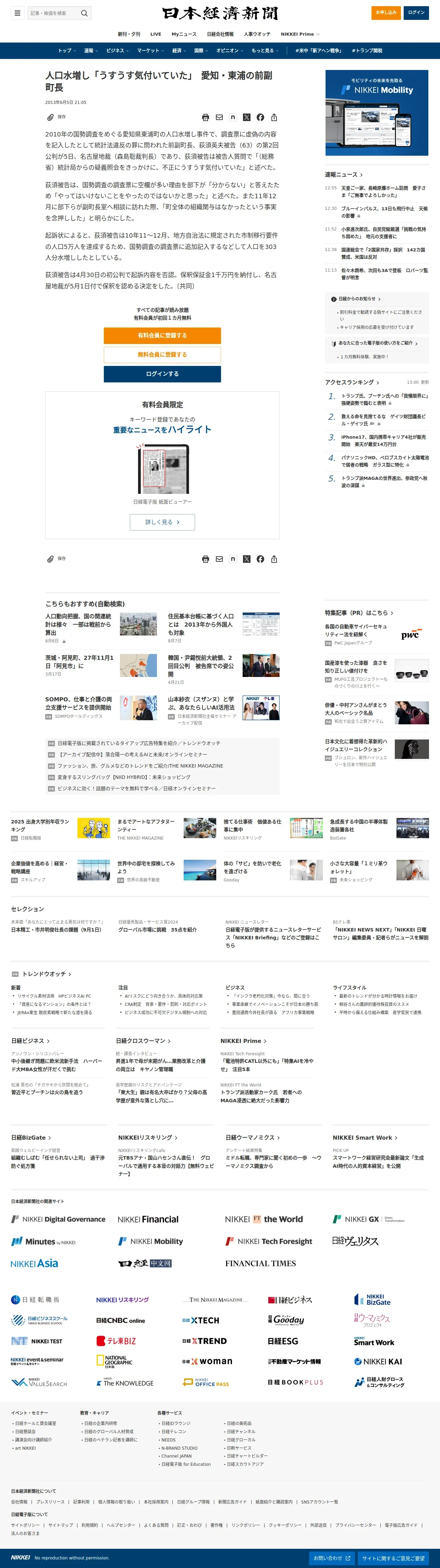Open アクセスランキング section heading

[352, 382]
